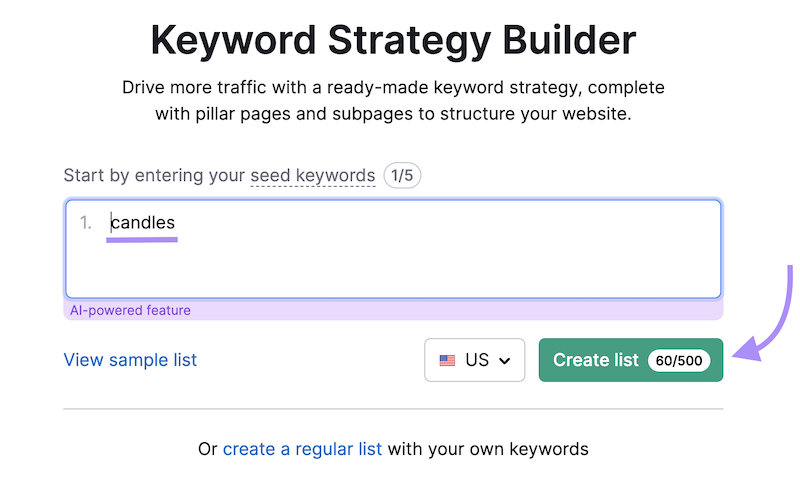Click the 60/500 limit counter badge
This screenshot has height=487, width=800.
[x=679, y=360]
